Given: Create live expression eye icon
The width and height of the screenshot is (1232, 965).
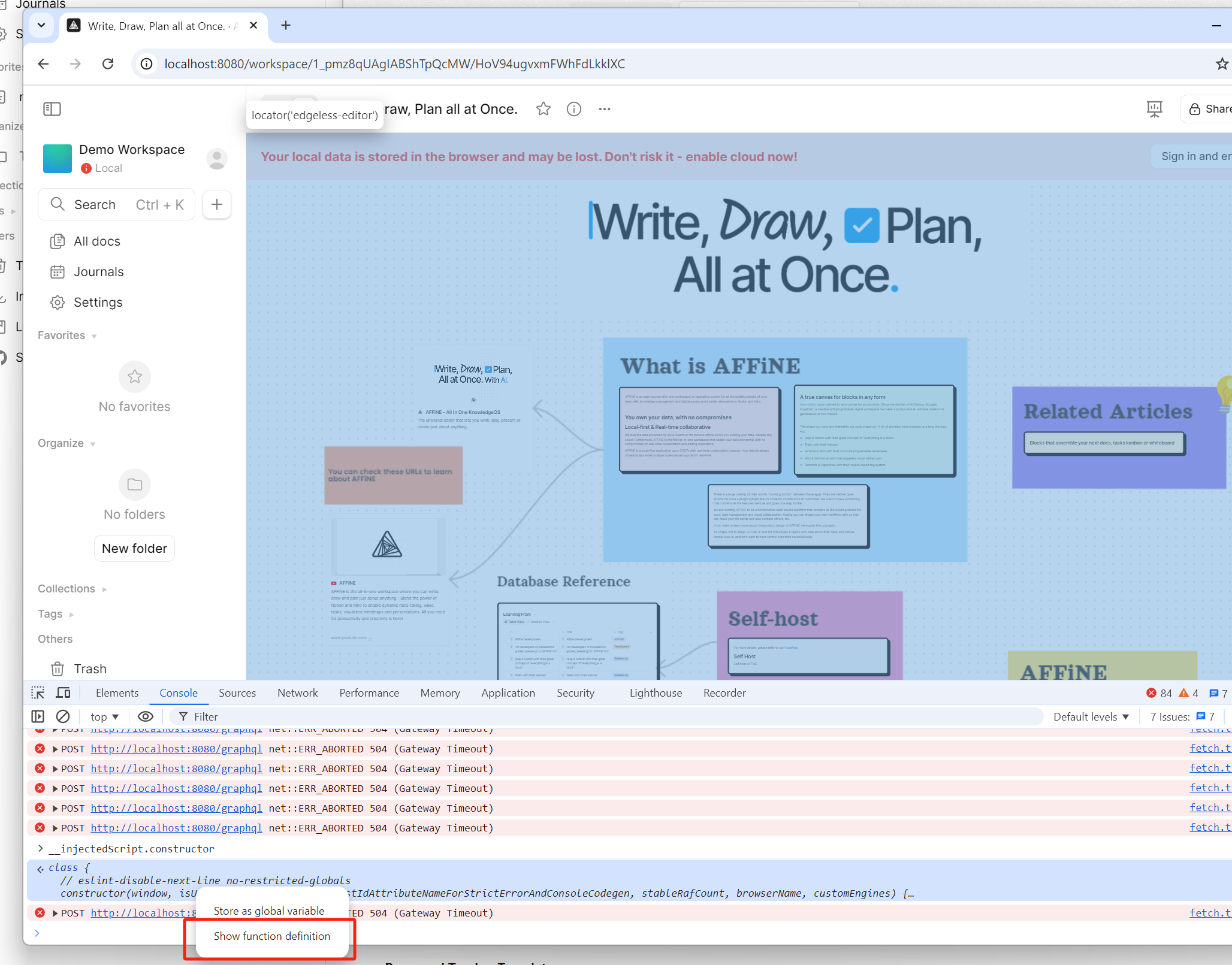Looking at the screenshot, I should (x=146, y=716).
